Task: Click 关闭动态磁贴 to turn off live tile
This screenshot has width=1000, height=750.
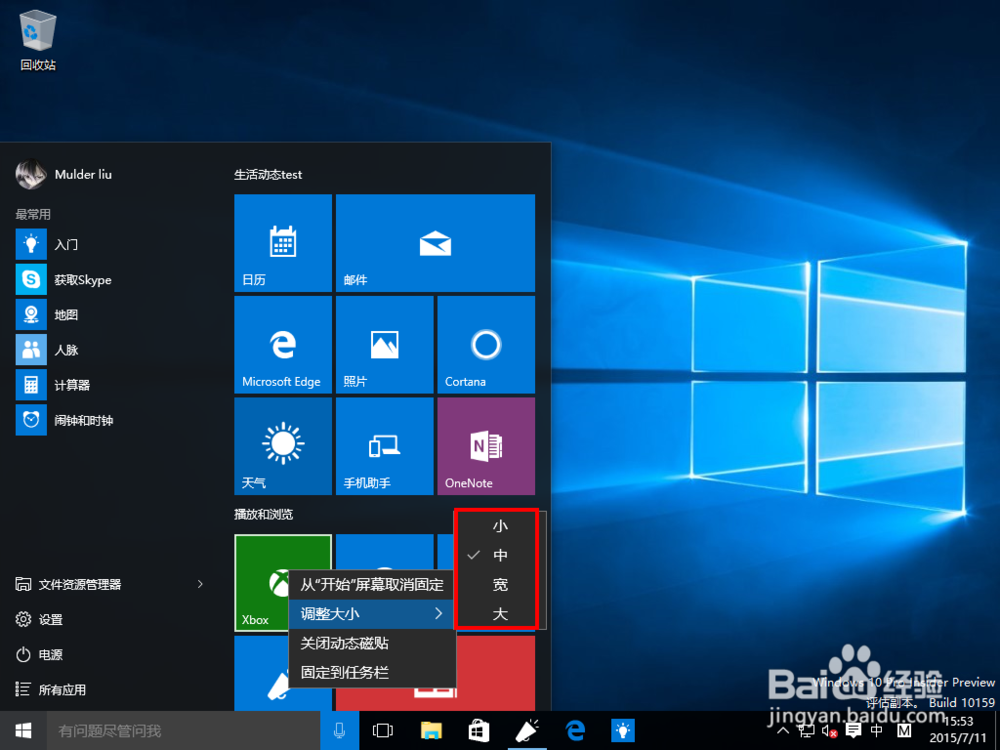Action: (372, 643)
